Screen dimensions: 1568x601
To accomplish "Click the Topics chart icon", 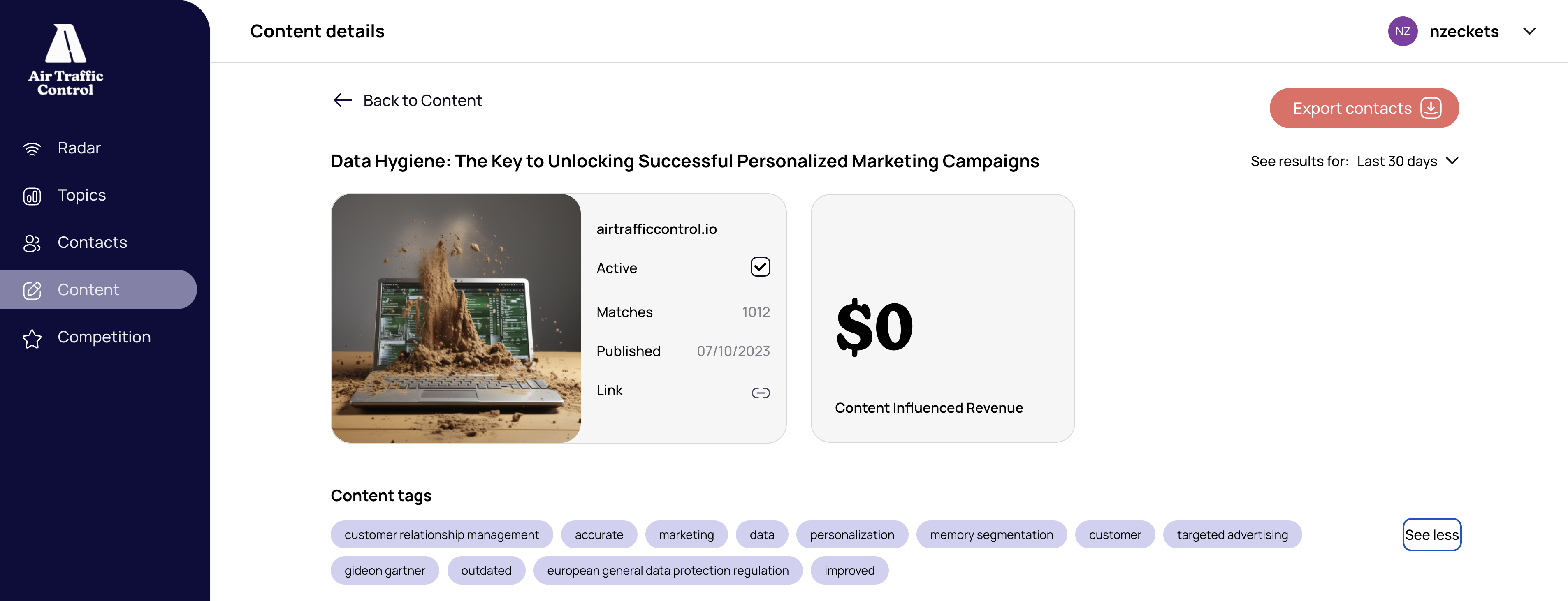I will [x=32, y=196].
